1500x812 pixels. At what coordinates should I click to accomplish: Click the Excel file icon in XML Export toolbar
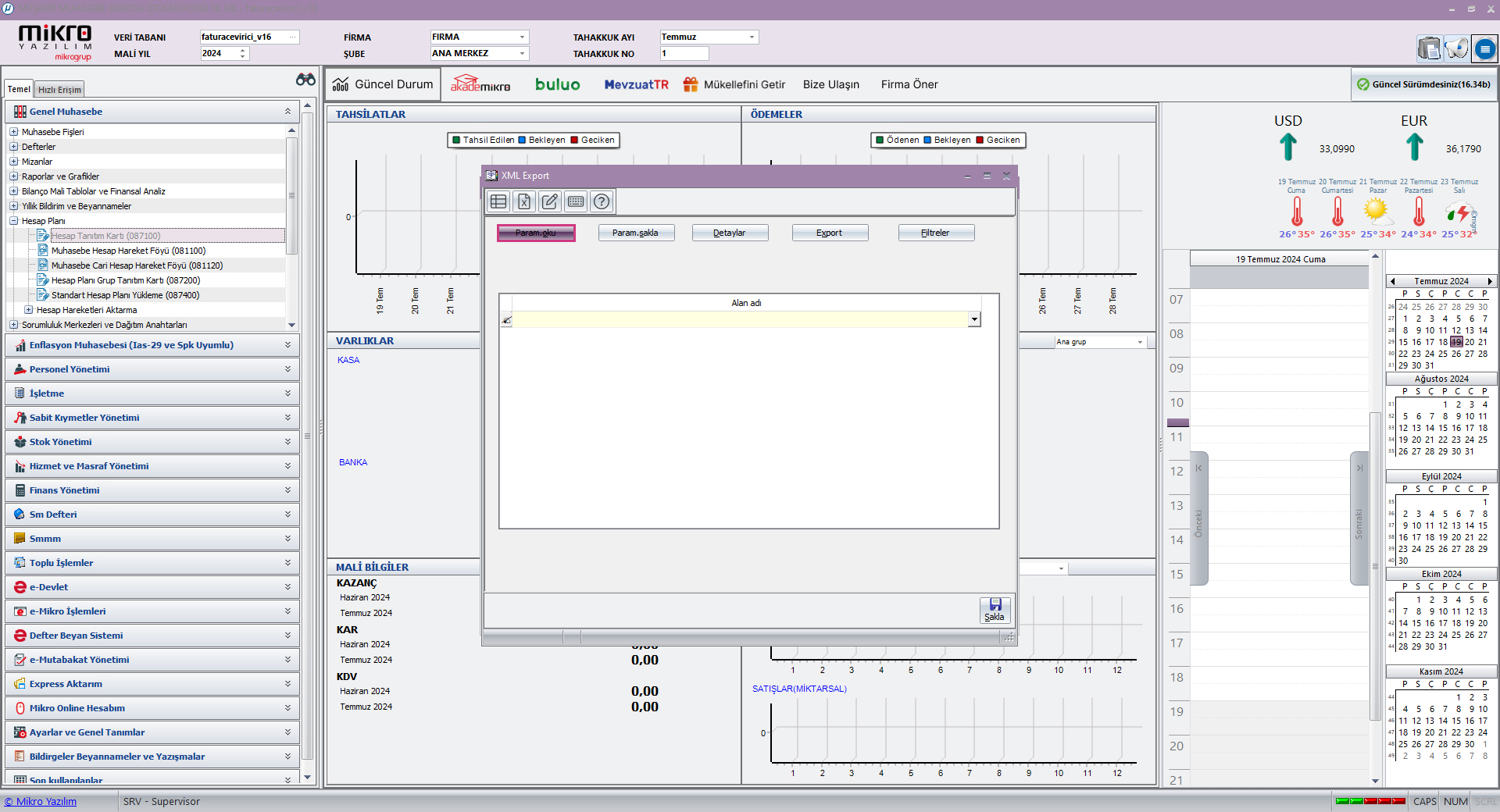point(524,201)
